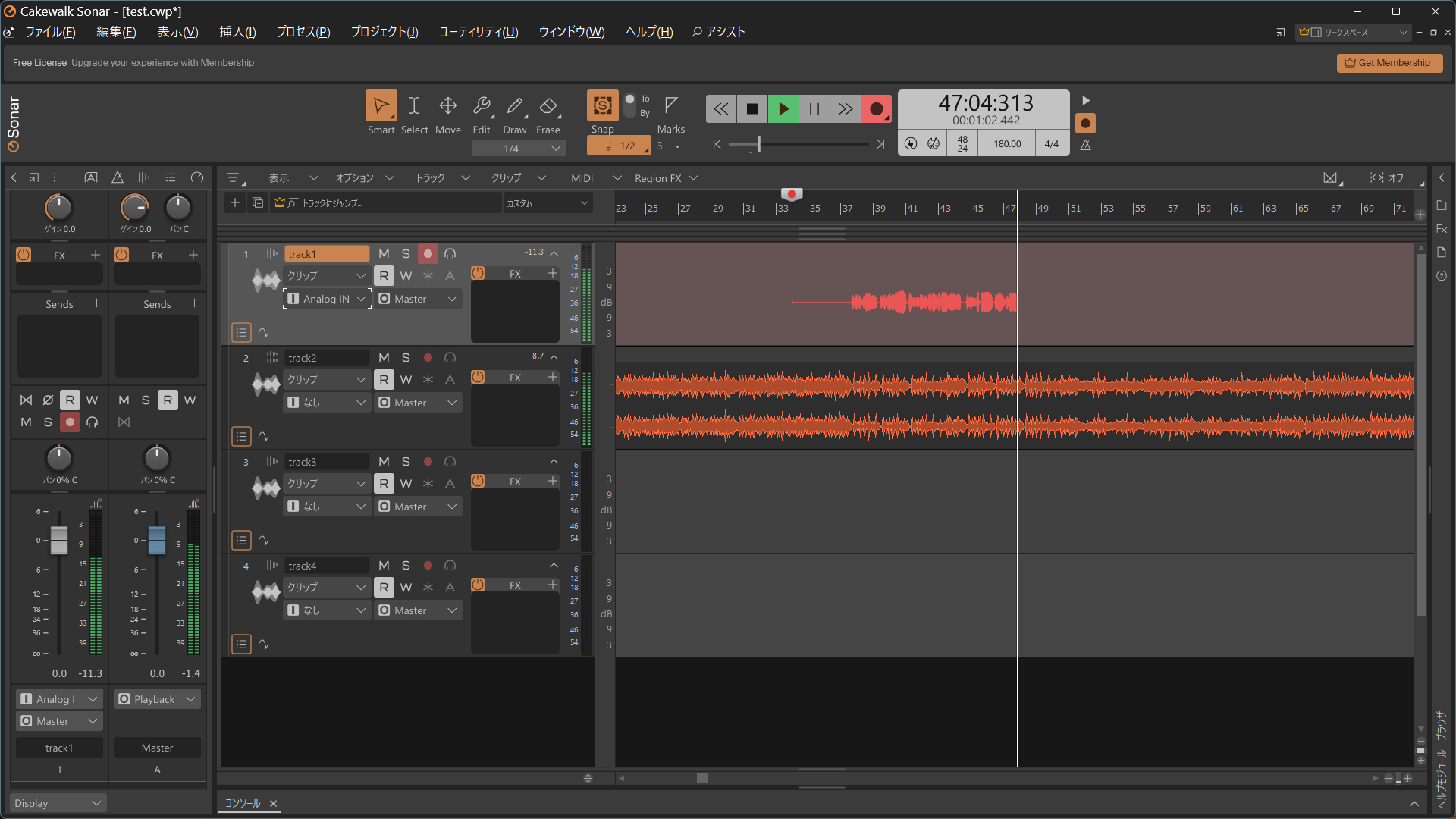
Task: Duplicate track icon next to add button
Action: [258, 202]
